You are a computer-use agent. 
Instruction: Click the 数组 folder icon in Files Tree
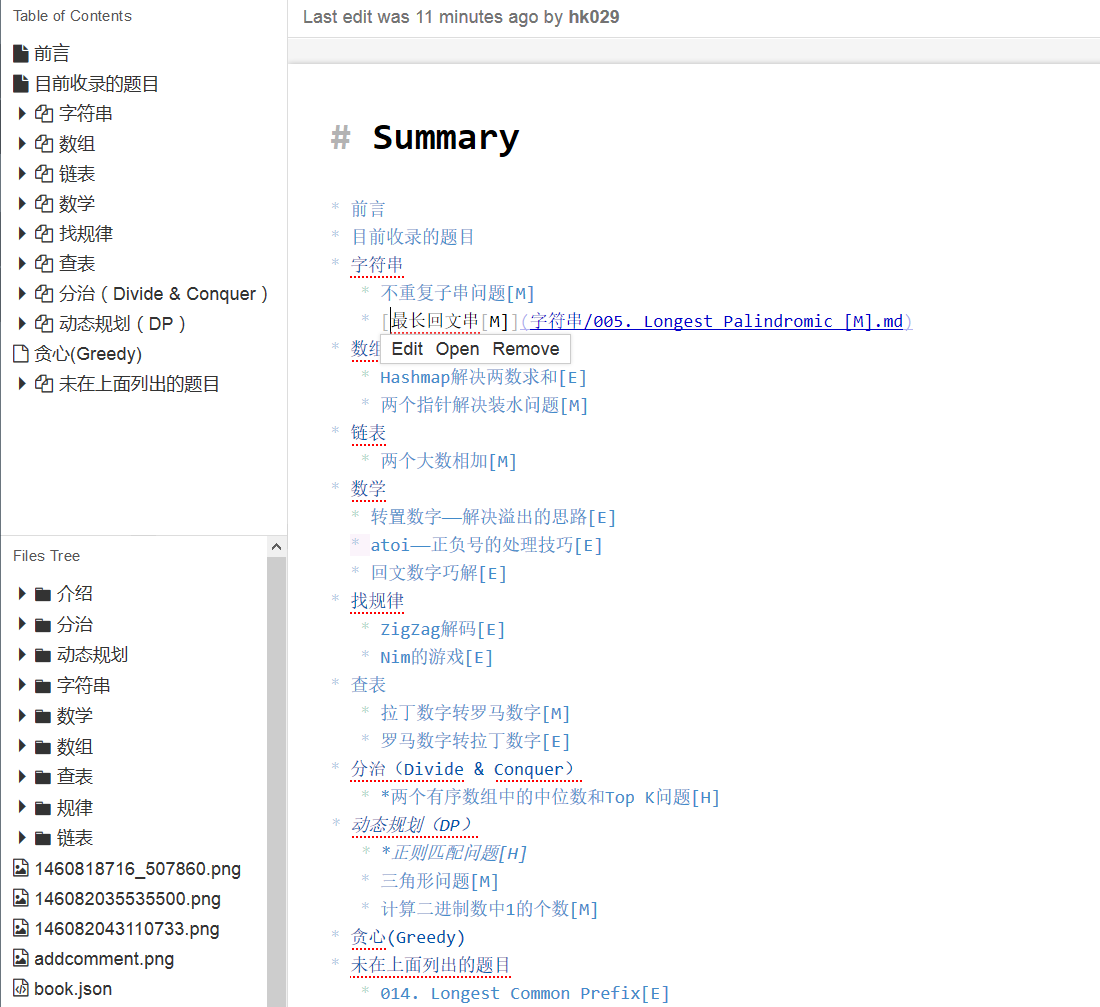click(x=43, y=747)
